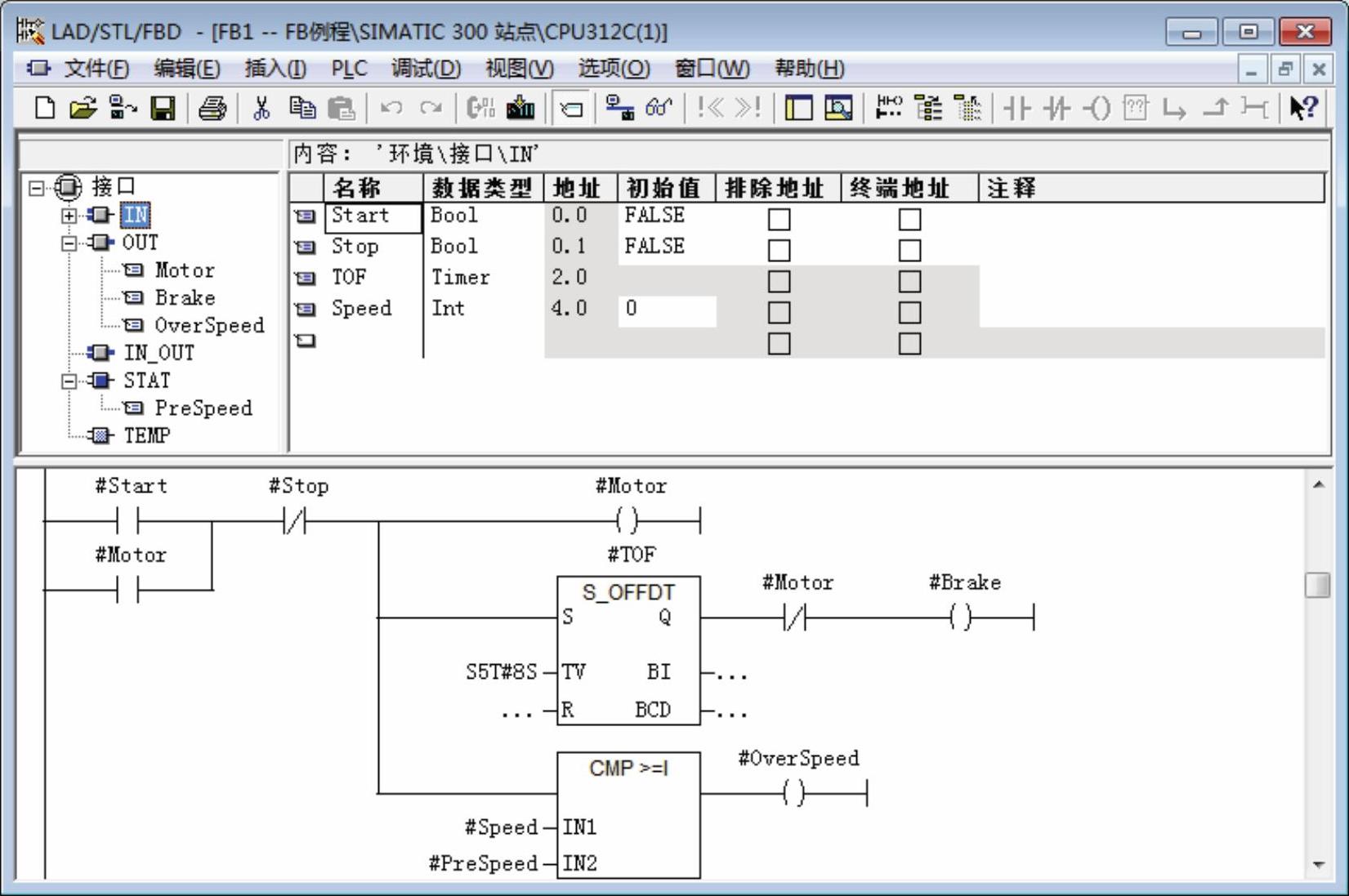
Task: Create a new block with the New icon
Action: [45, 108]
